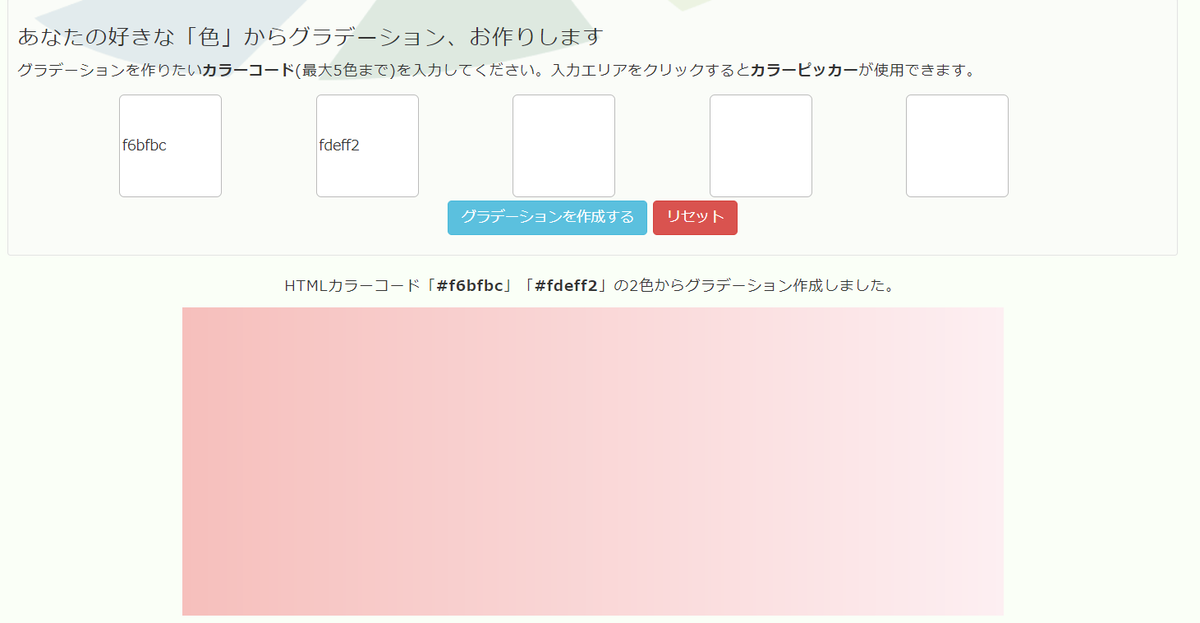
Task: Open color picker in first input field
Action: [170, 145]
